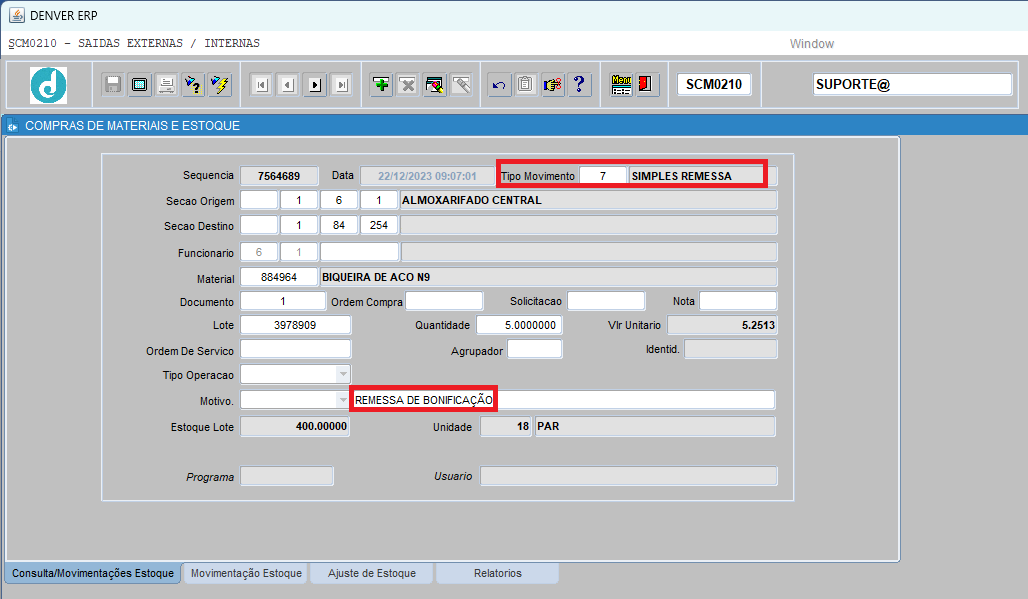Go to previous record arrow
The image size is (1028, 599).
(x=288, y=85)
